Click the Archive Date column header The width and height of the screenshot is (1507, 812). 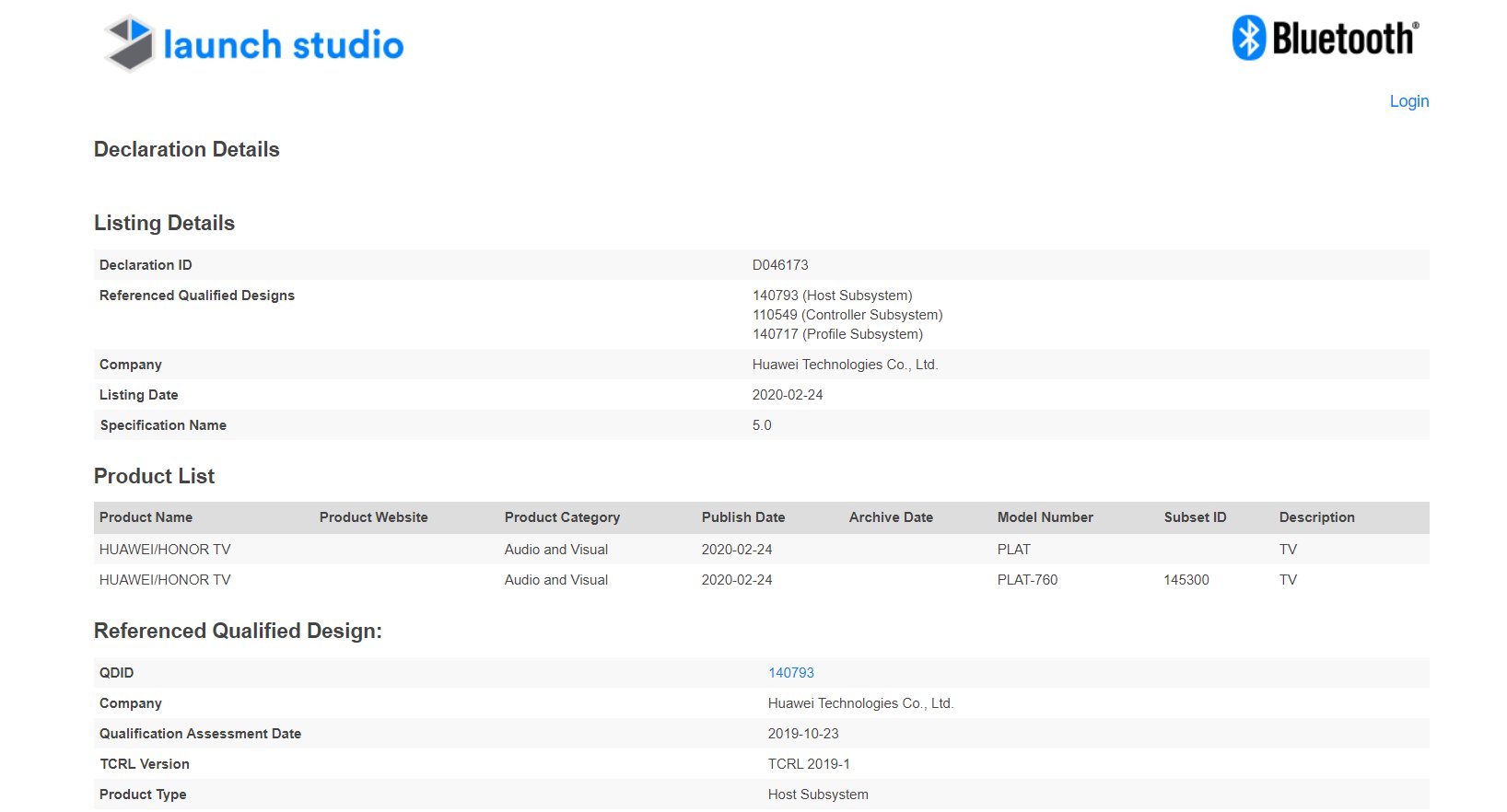[891, 517]
